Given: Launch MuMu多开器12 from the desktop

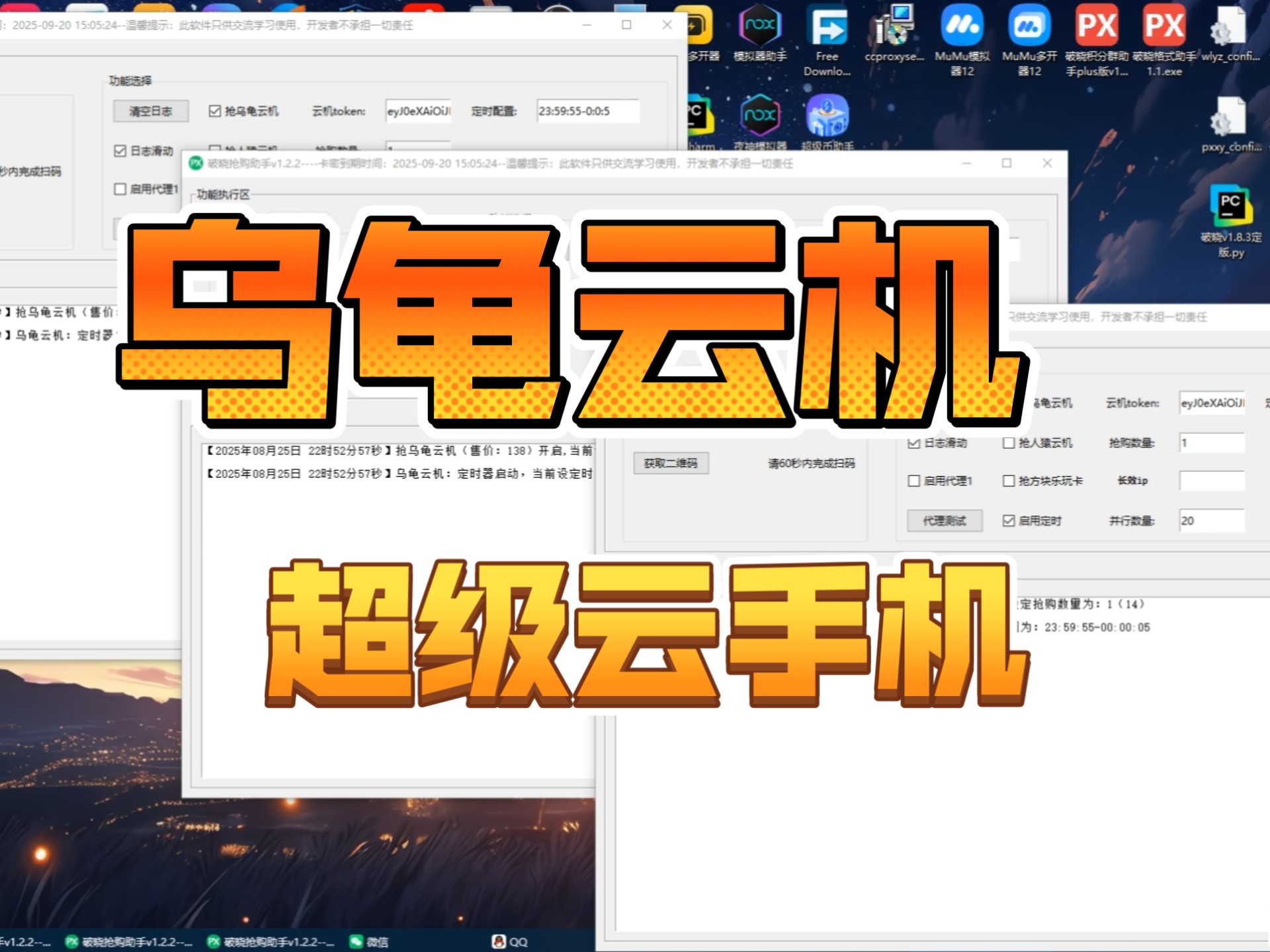Looking at the screenshot, I should tap(1029, 41).
